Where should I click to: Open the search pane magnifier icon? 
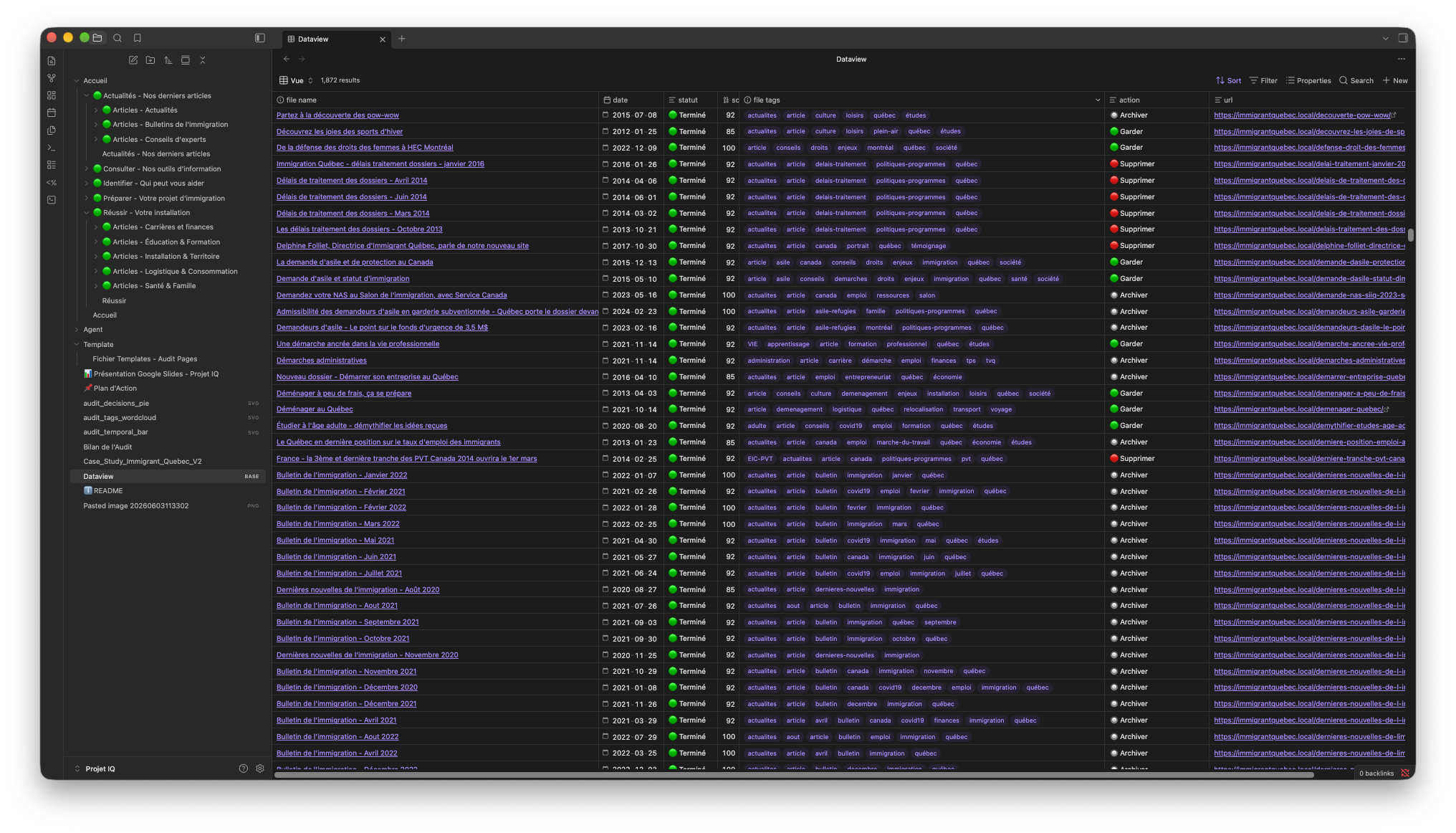tap(118, 38)
